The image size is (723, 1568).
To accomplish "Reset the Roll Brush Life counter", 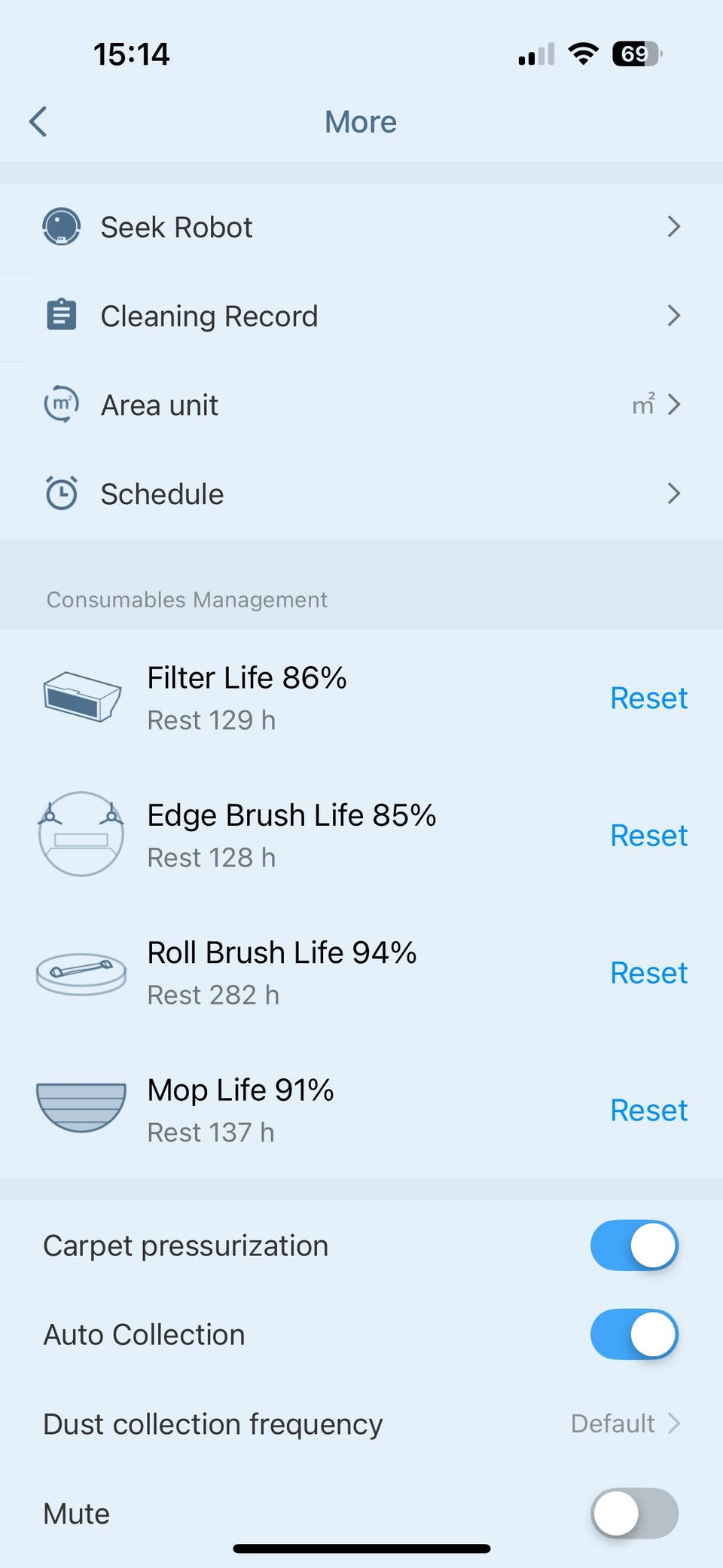I will 648,973.
